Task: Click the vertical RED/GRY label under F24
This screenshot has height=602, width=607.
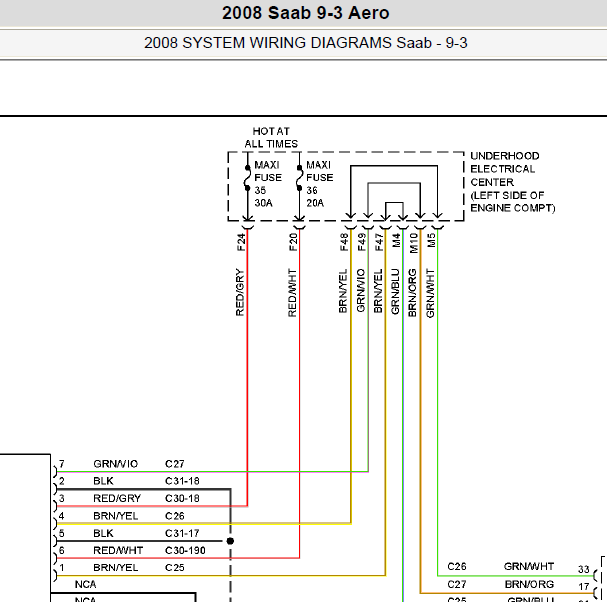Action: (x=240, y=292)
